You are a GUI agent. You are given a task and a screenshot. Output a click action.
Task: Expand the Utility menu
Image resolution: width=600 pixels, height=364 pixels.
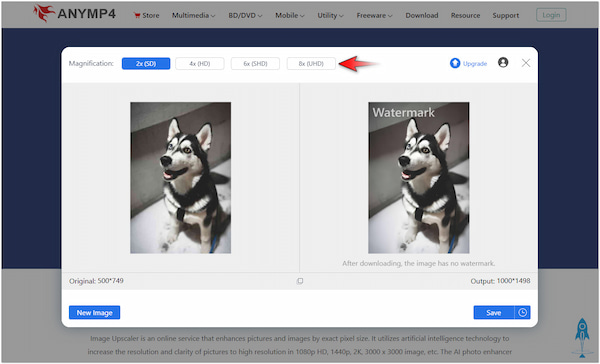[x=330, y=15]
